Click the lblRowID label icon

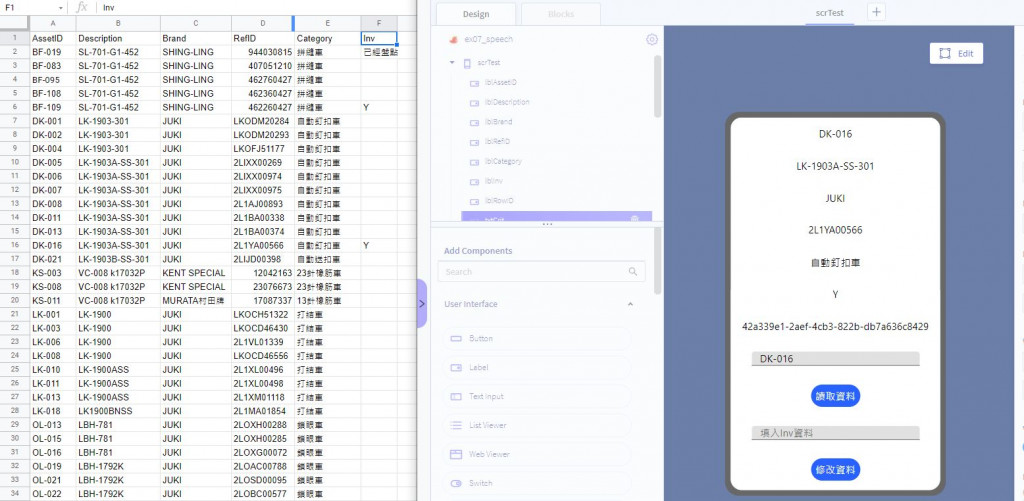pos(475,201)
